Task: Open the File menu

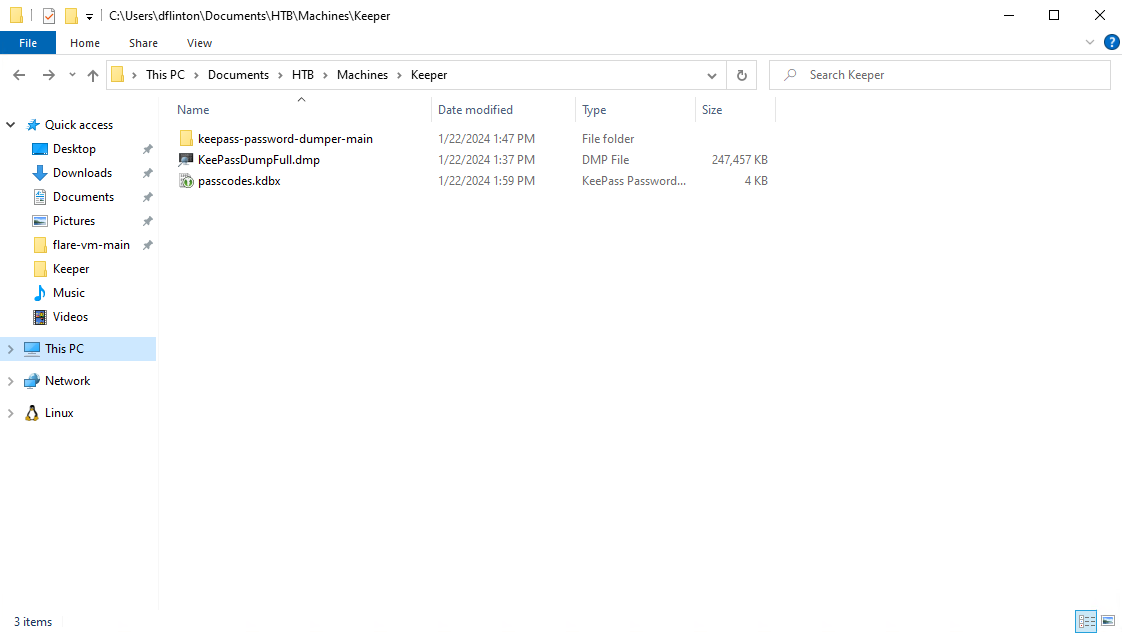Action: (x=28, y=43)
